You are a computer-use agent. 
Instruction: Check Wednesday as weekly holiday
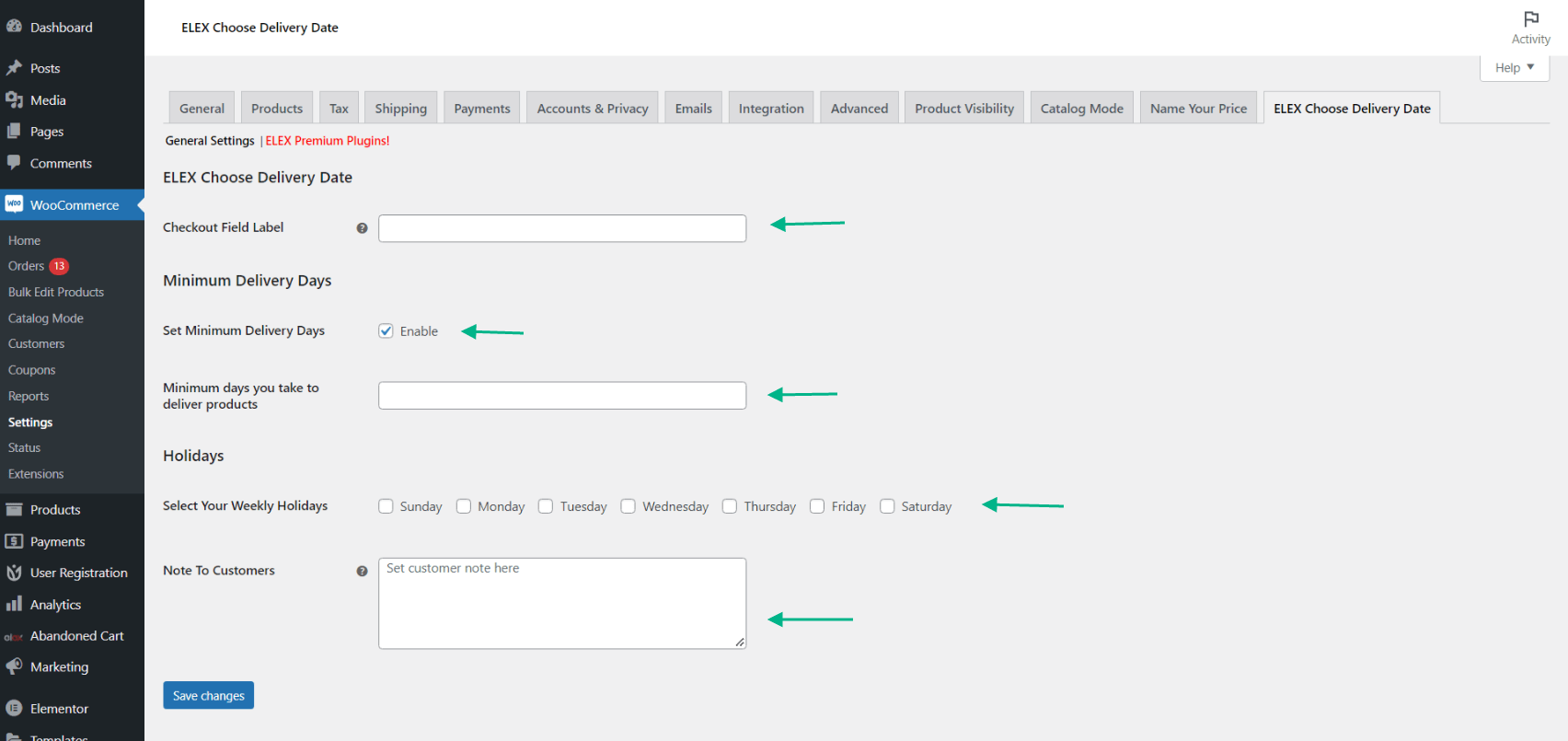(628, 506)
